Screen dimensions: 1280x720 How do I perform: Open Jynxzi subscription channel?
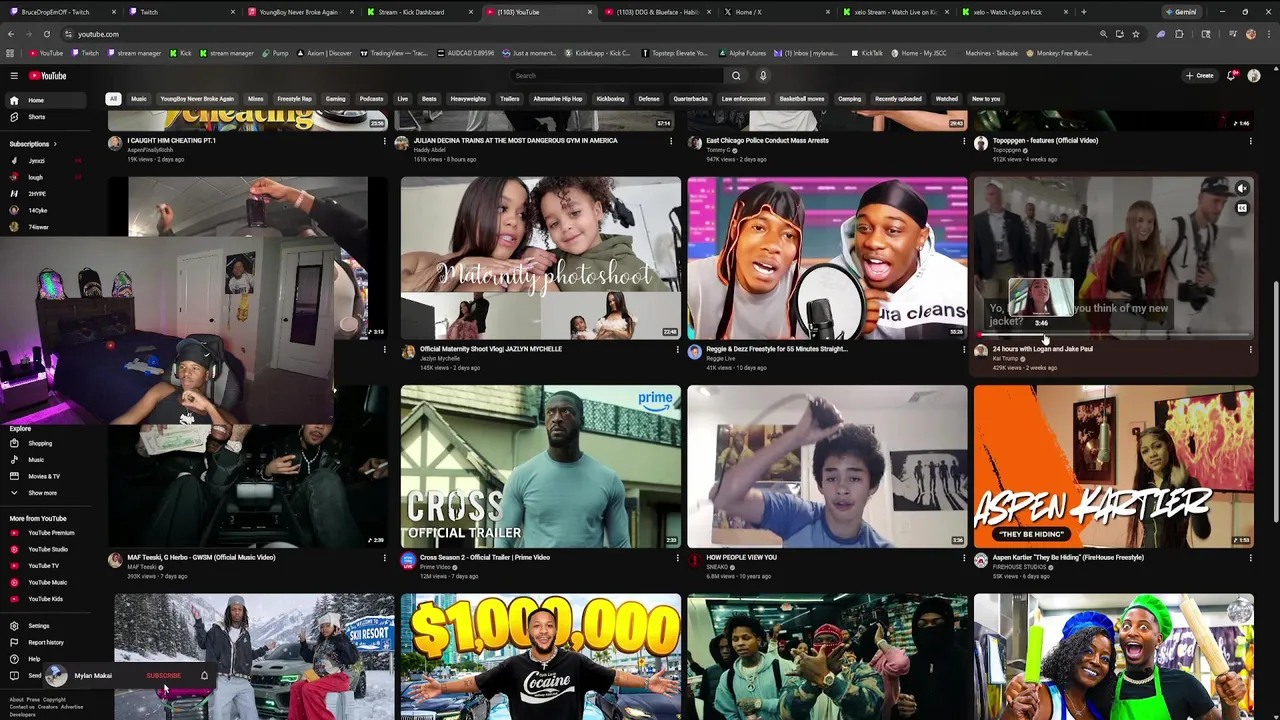[45, 160]
